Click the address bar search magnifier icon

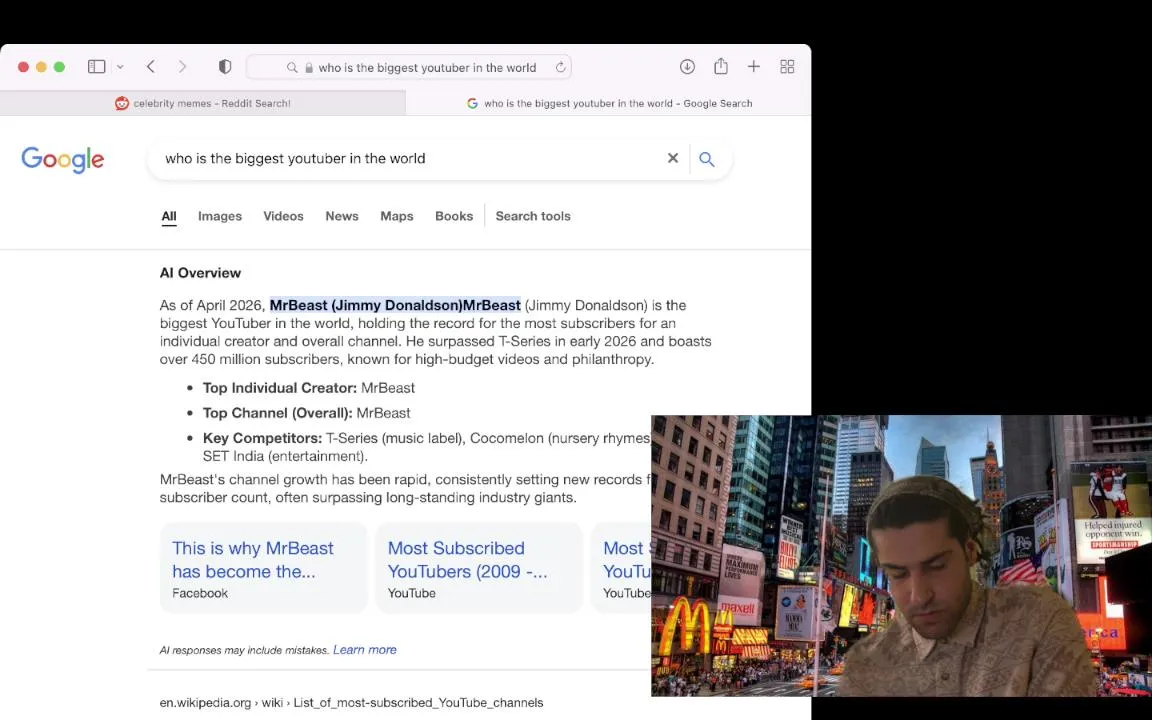point(292,68)
